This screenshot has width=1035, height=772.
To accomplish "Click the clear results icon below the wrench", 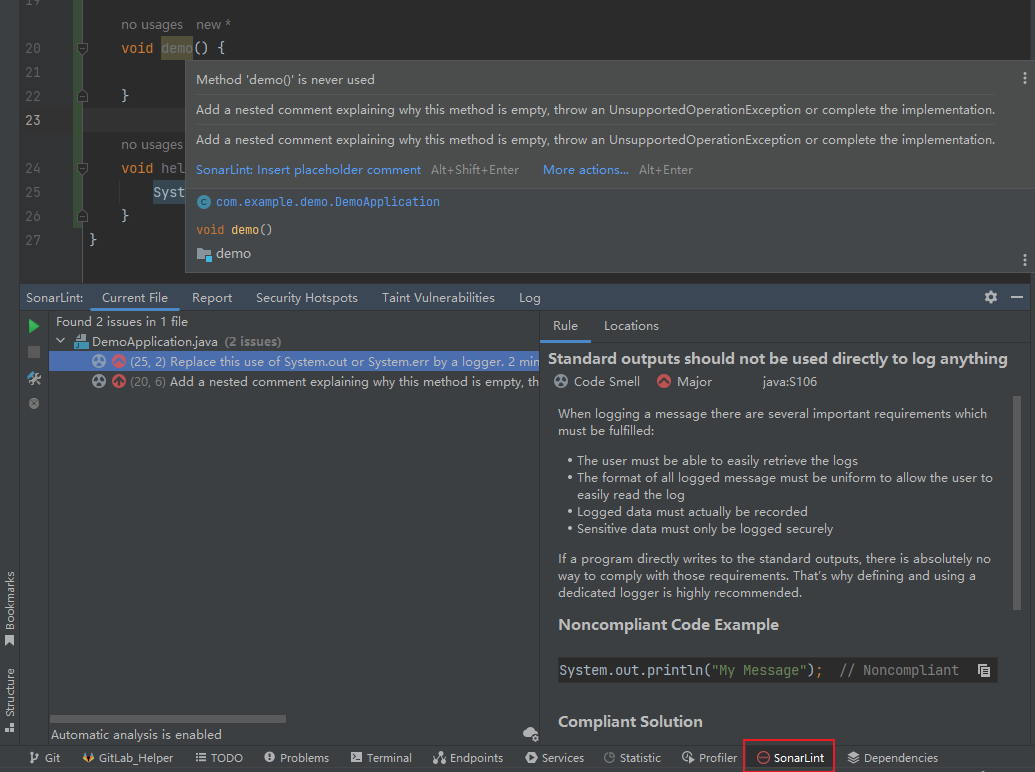I will (x=34, y=403).
